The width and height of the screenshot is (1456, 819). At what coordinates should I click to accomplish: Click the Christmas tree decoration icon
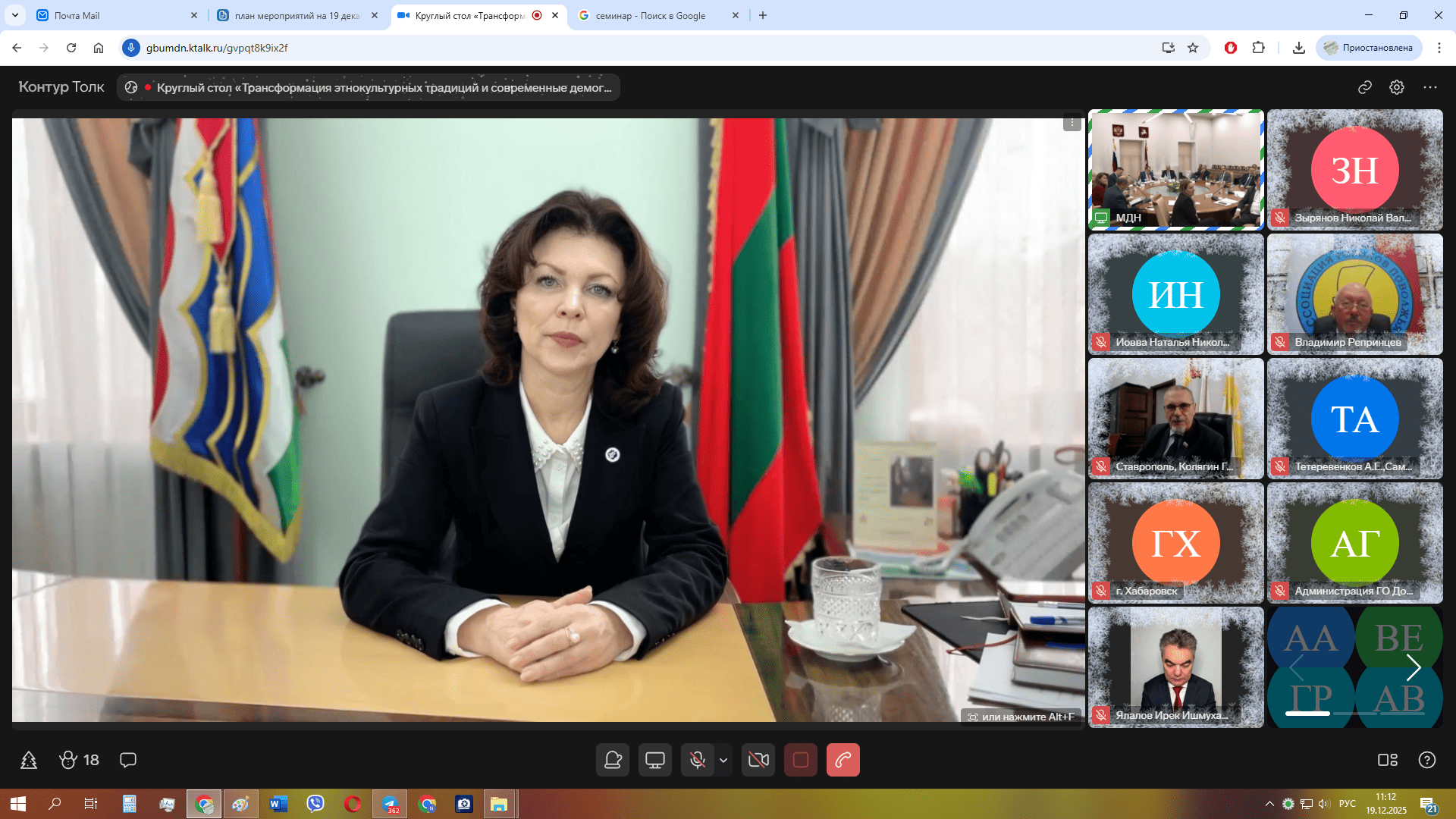coord(29,760)
